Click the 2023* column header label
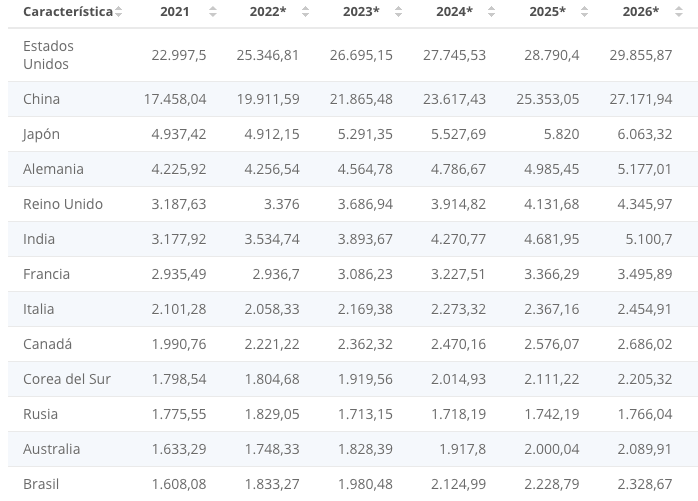Screen dimensions: 698x501 point(361,12)
